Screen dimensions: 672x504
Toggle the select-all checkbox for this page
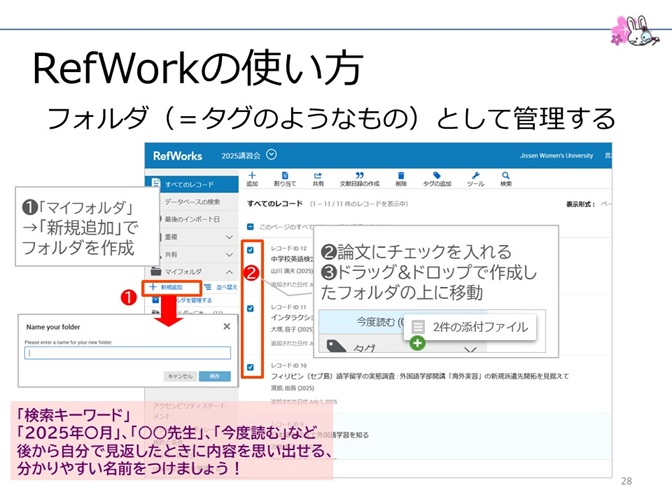(x=251, y=227)
